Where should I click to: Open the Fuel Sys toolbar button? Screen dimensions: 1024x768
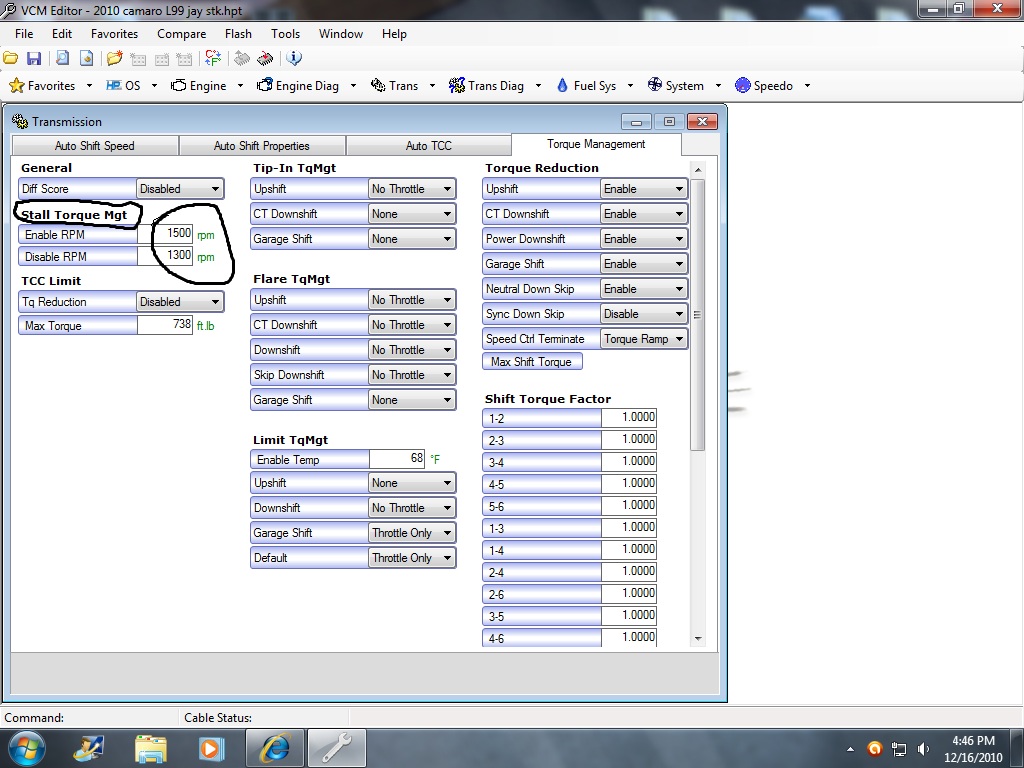[x=586, y=86]
